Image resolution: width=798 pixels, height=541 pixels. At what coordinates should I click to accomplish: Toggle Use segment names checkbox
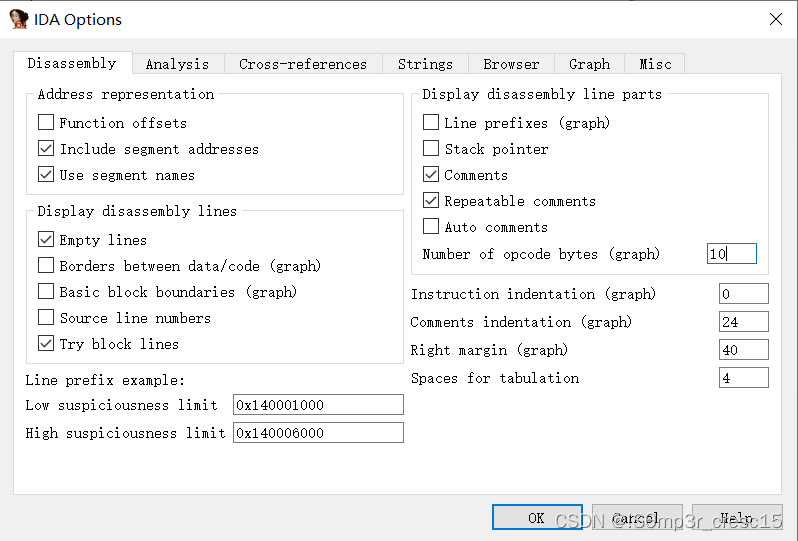tap(46, 175)
